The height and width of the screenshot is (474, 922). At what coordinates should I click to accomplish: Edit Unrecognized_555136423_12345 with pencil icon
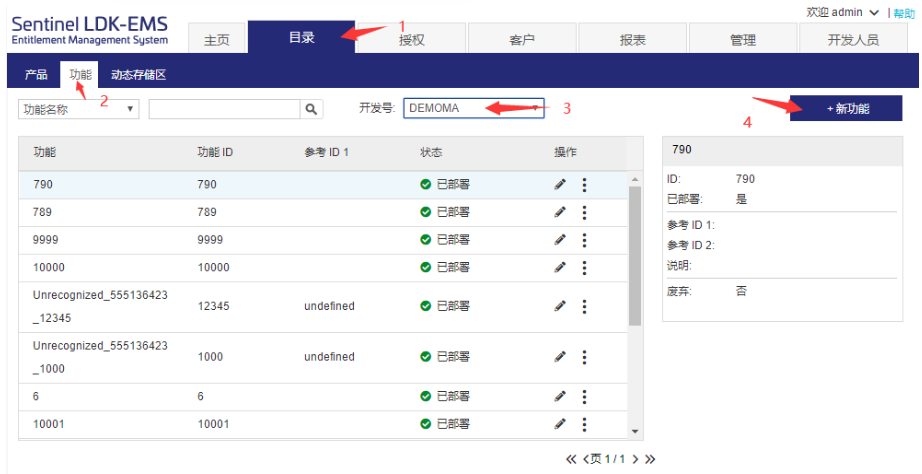click(x=560, y=306)
